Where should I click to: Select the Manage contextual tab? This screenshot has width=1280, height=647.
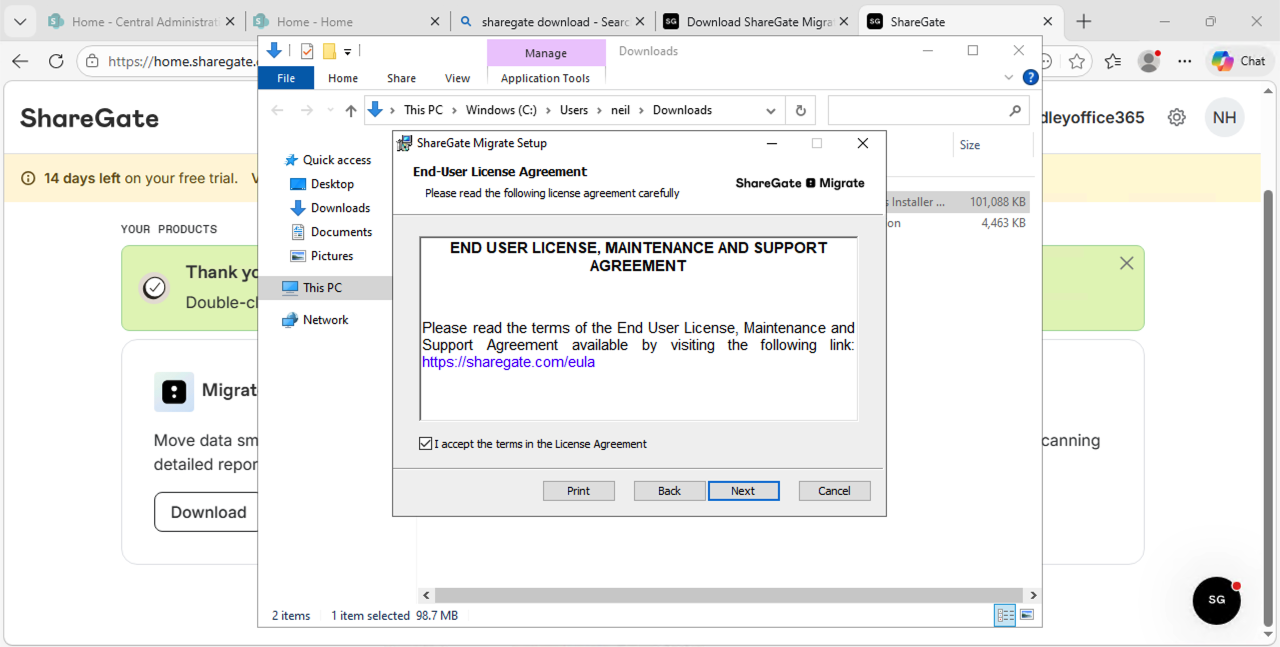click(x=546, y=53)
